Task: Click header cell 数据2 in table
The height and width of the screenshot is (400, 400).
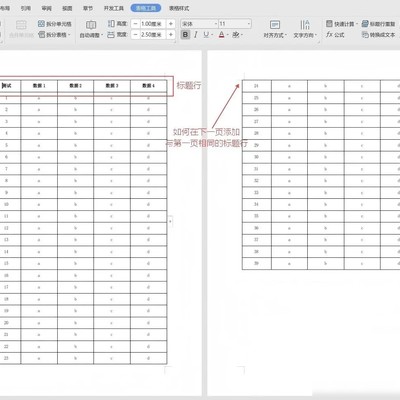Action: point(76,86)
